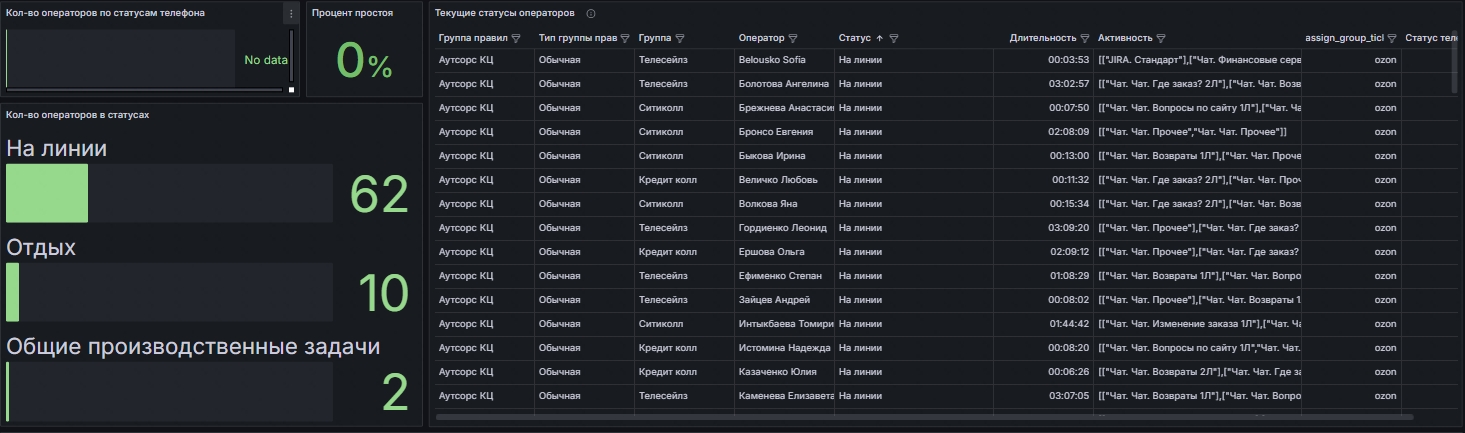Open the filter for the assign_group_ticl column
Image resolution: width=1465 pixels, height=433 pixels.
coord(1392,38)
